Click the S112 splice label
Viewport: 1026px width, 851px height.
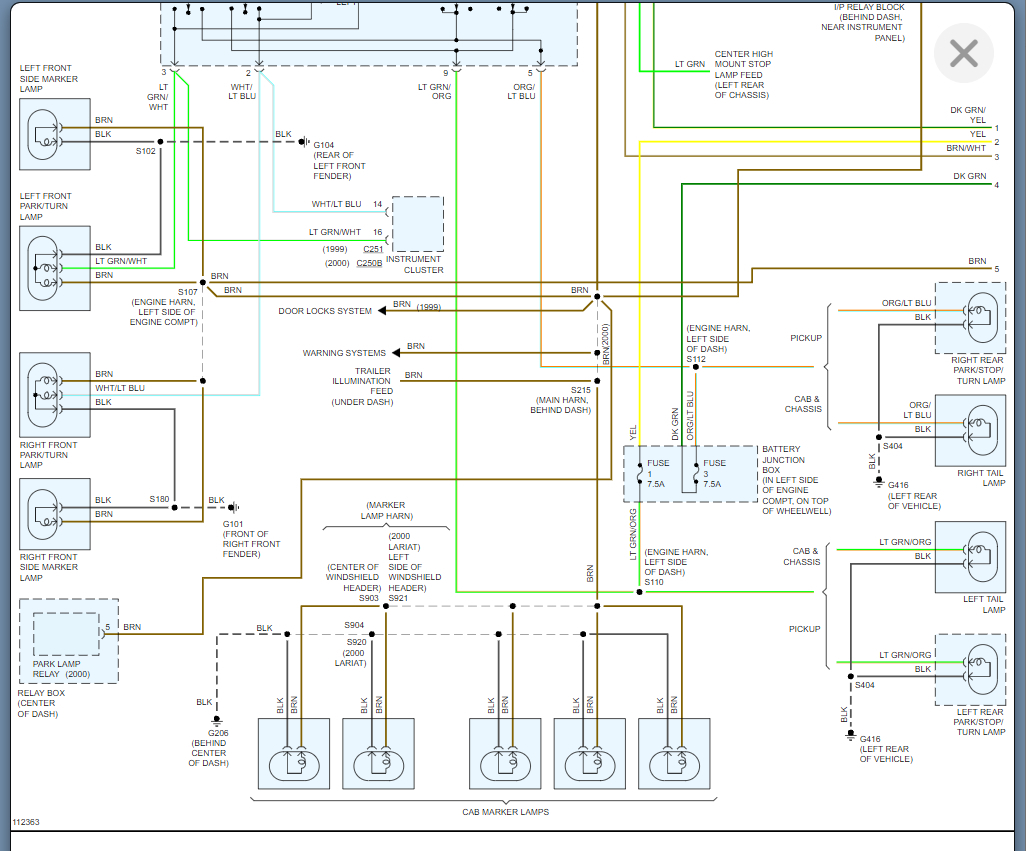pyautogui.click(x=696, y=359)
